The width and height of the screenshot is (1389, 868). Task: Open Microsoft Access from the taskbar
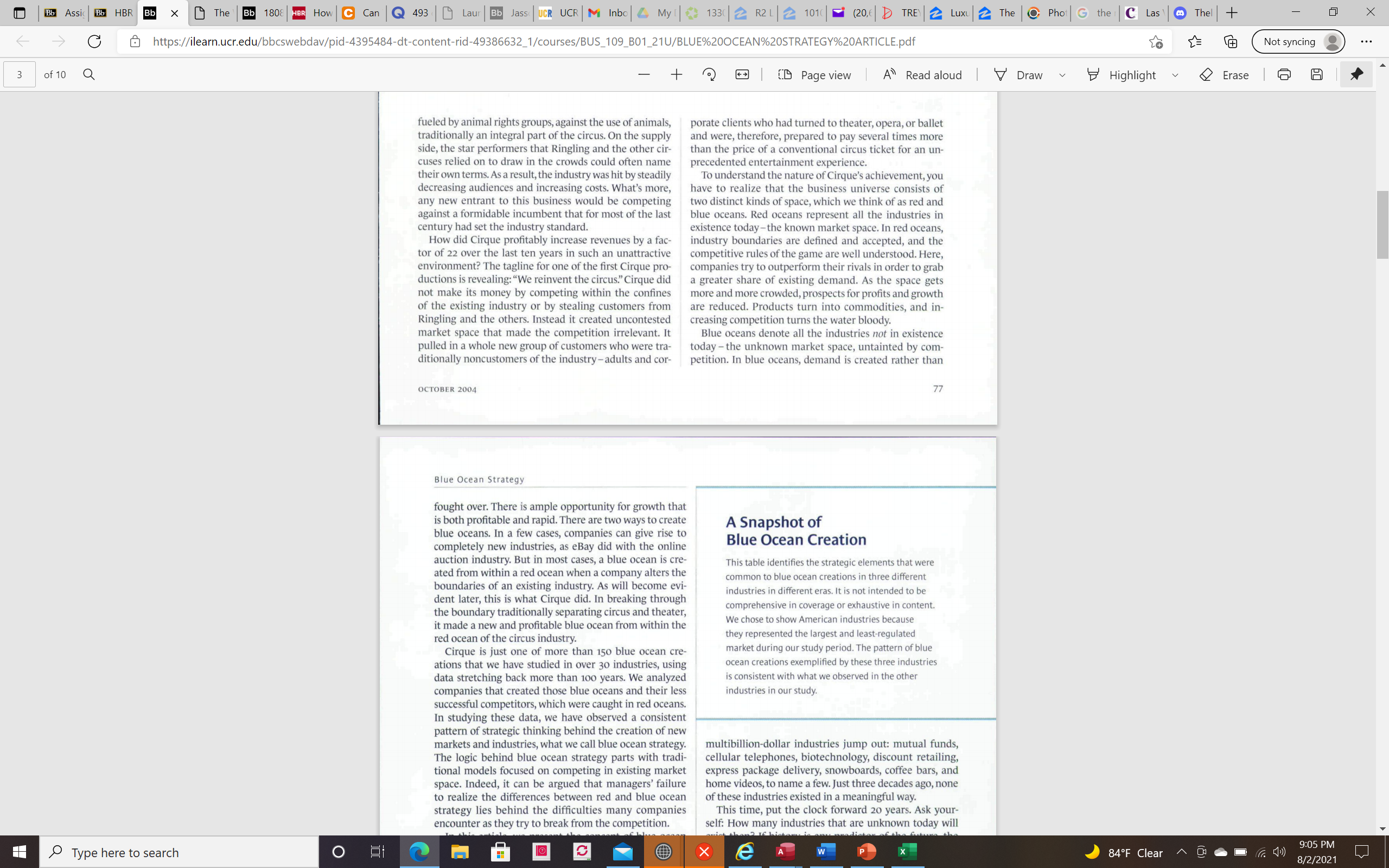(785, 852)
